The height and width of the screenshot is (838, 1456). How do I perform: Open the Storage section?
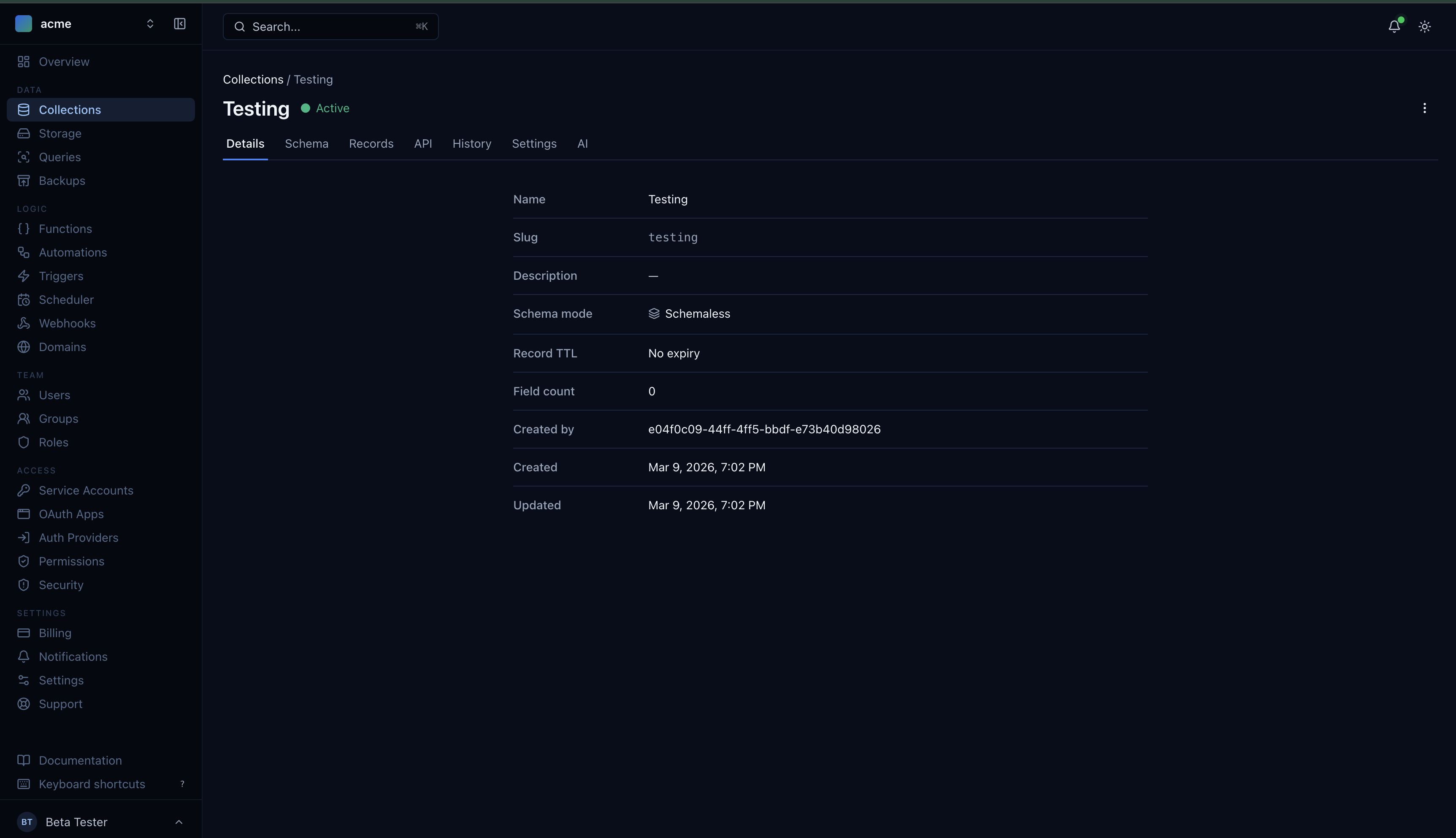pos(60,133)
